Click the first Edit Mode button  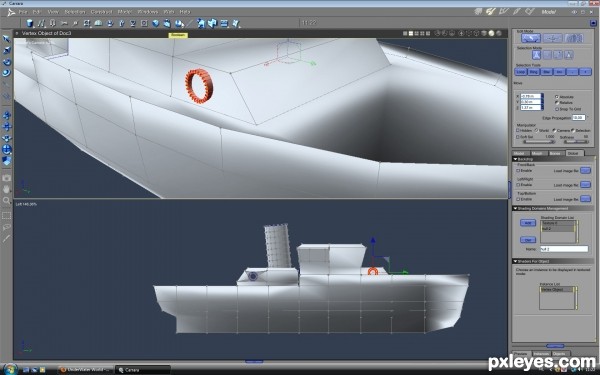point(531,38)
